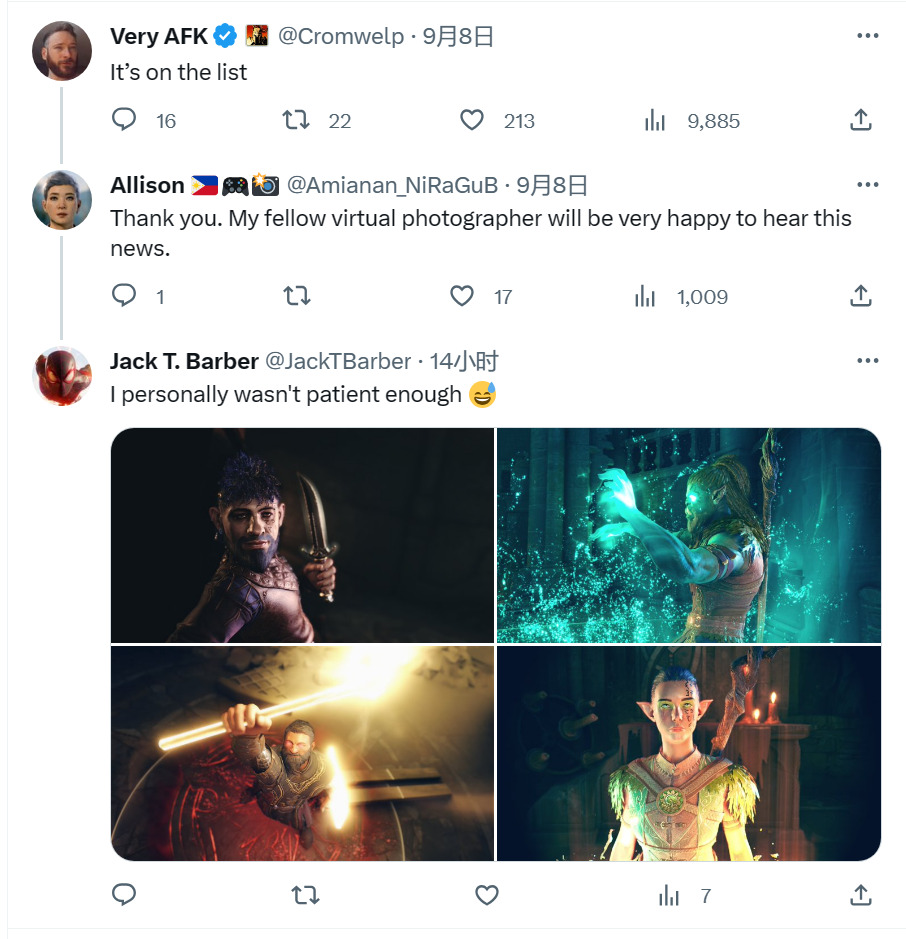Reply to Allison's tweet
Image resolution: width=906 pixels, height=939 pixels.
tap(124, 296)
